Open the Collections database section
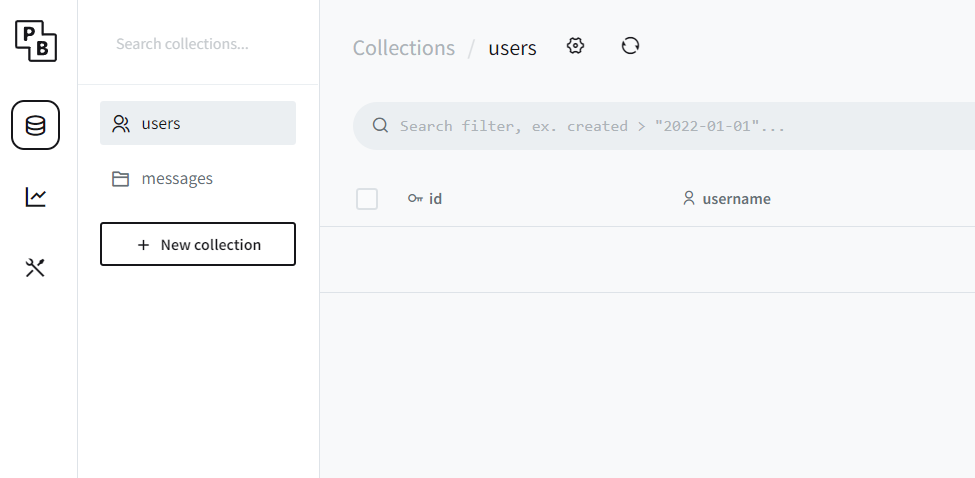The image size is (975, 478). (36, 126)
